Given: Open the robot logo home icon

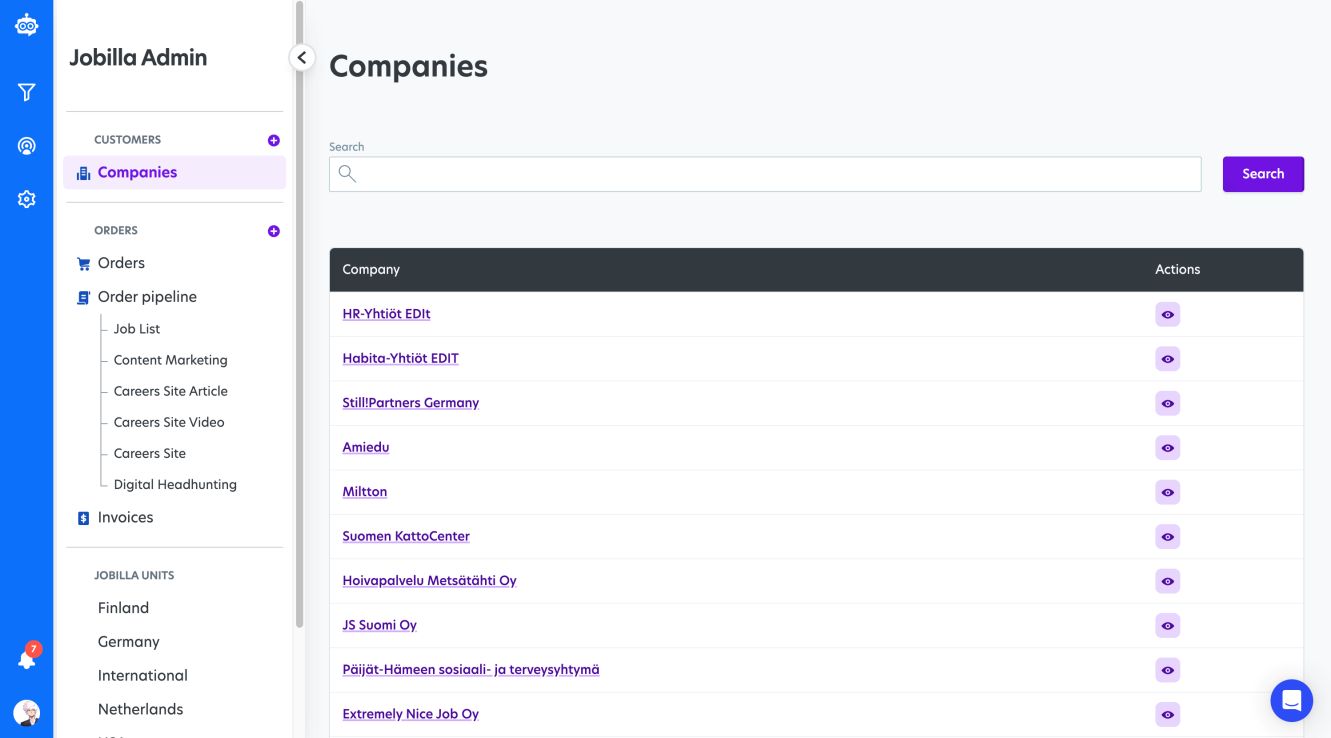Looking at the screenshot, I should [x=27, y=26].
